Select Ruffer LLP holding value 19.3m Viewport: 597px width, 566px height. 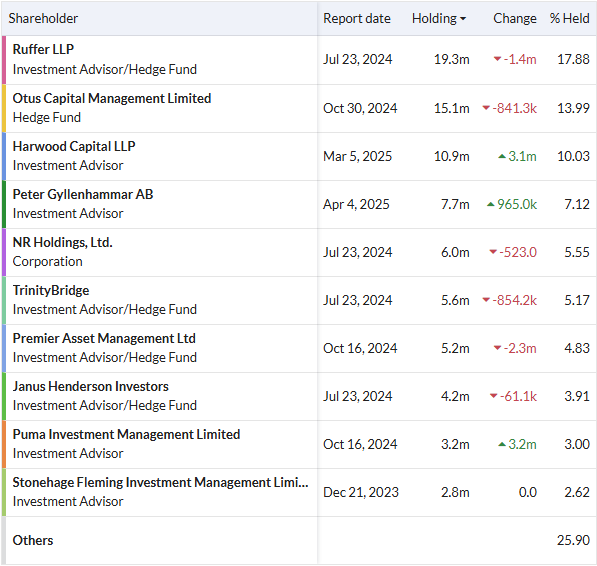452,59
